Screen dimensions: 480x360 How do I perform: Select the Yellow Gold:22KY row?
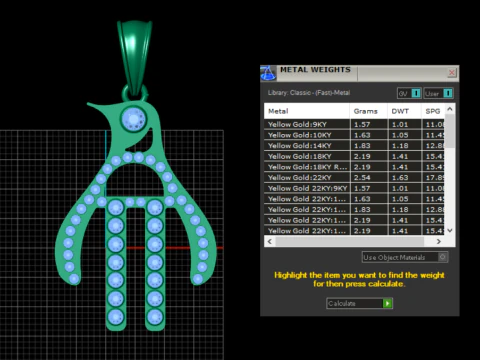click(x=354, y=178)
